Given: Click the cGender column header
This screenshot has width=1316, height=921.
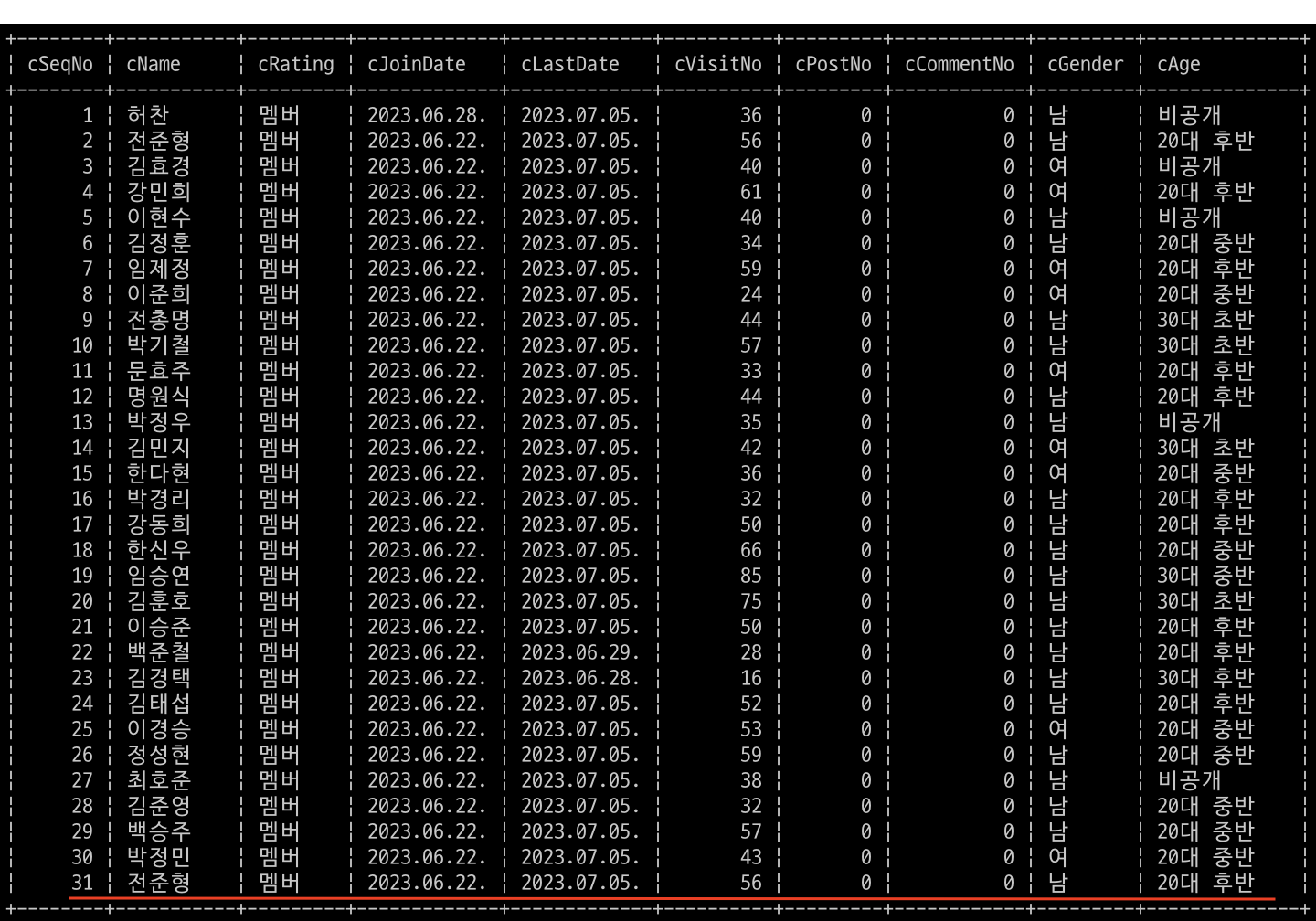Looking at the screenshot, I should (1086, 64).
